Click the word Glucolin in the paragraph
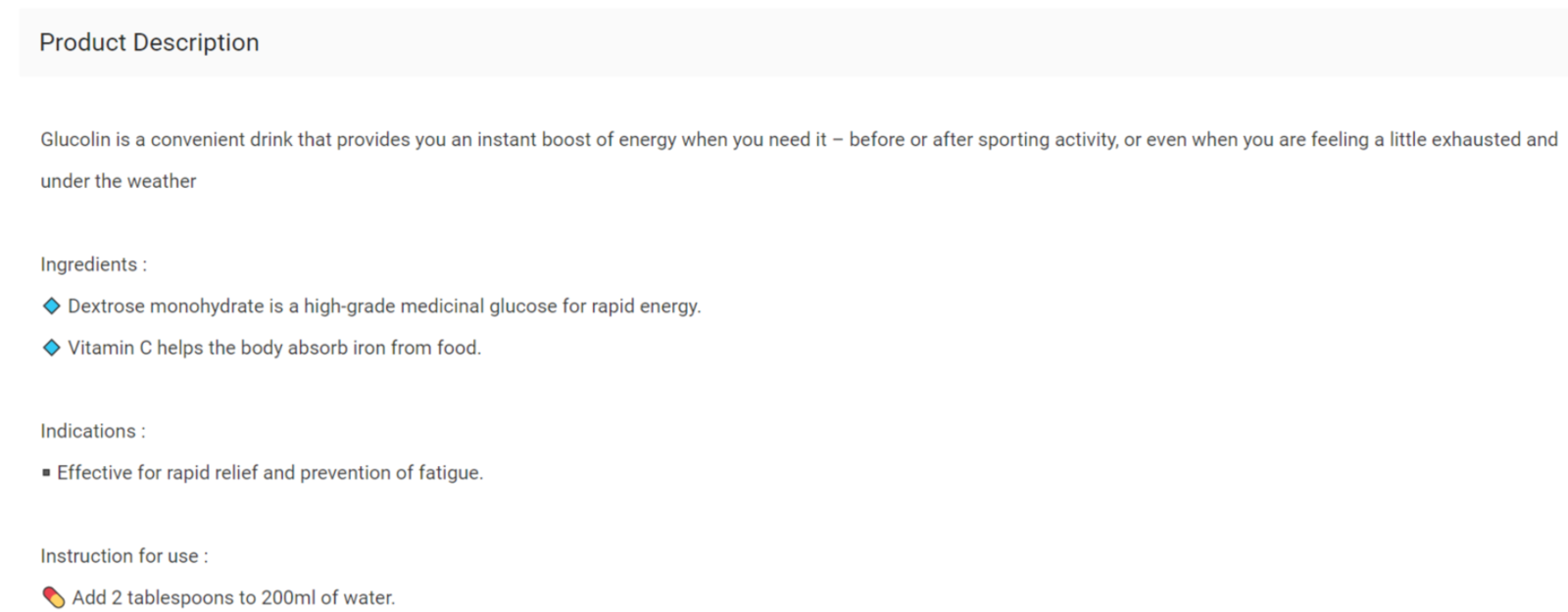The image size is (1568, 612). [75, 140]
